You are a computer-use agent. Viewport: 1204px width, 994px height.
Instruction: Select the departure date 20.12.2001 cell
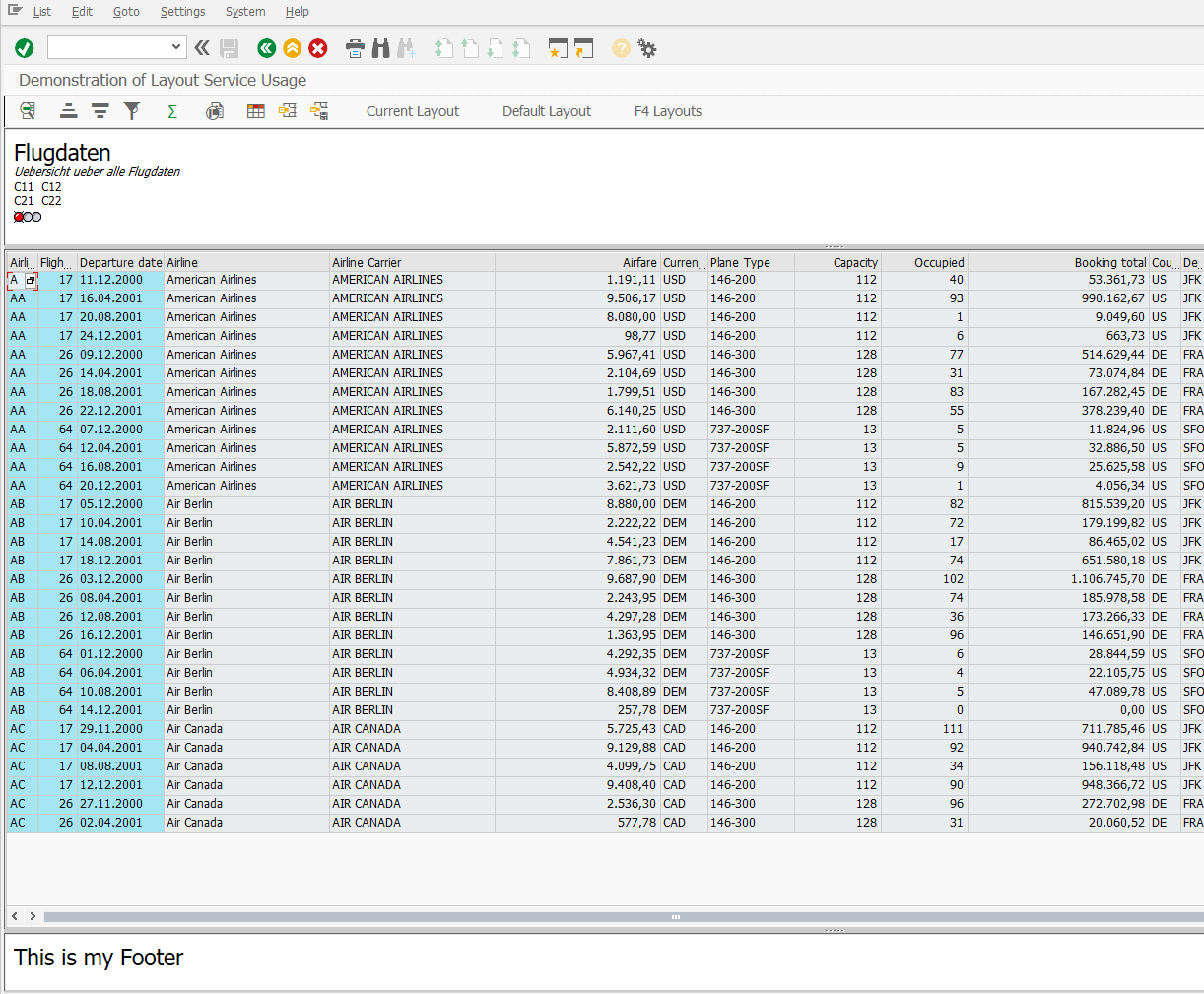click(x=120, y=486)
